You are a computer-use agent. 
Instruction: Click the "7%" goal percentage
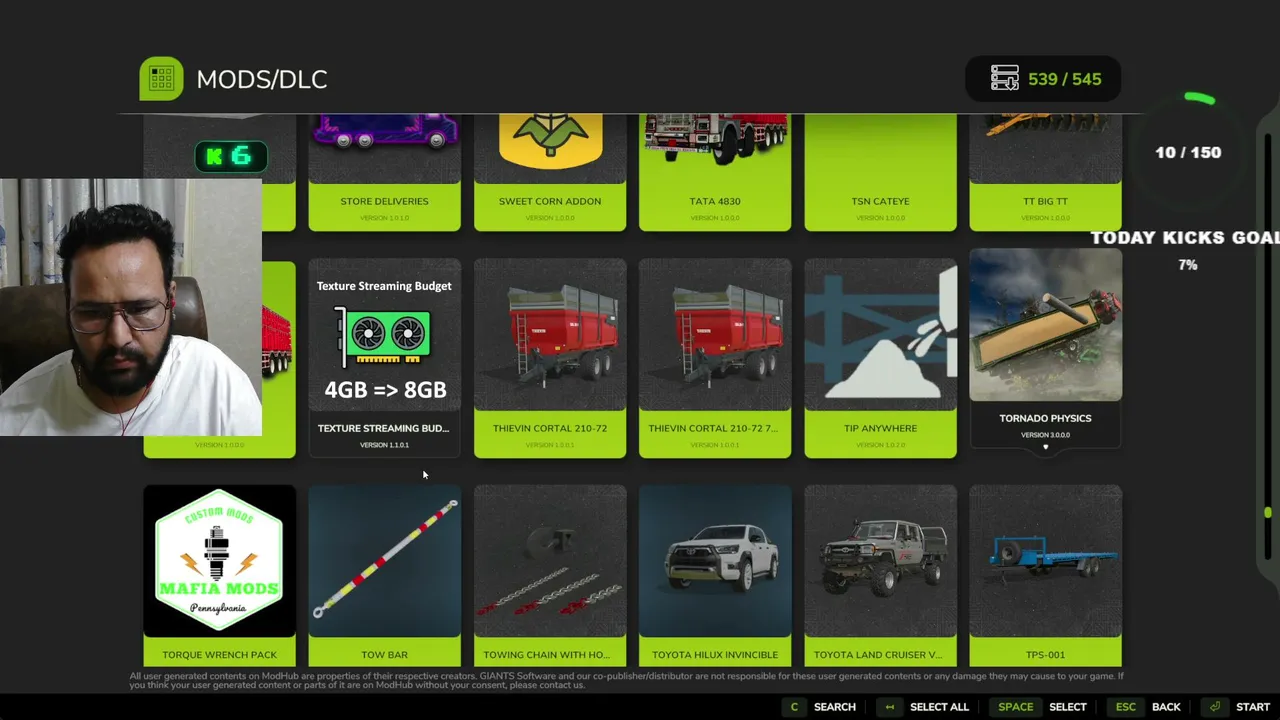pos(1188,265)
